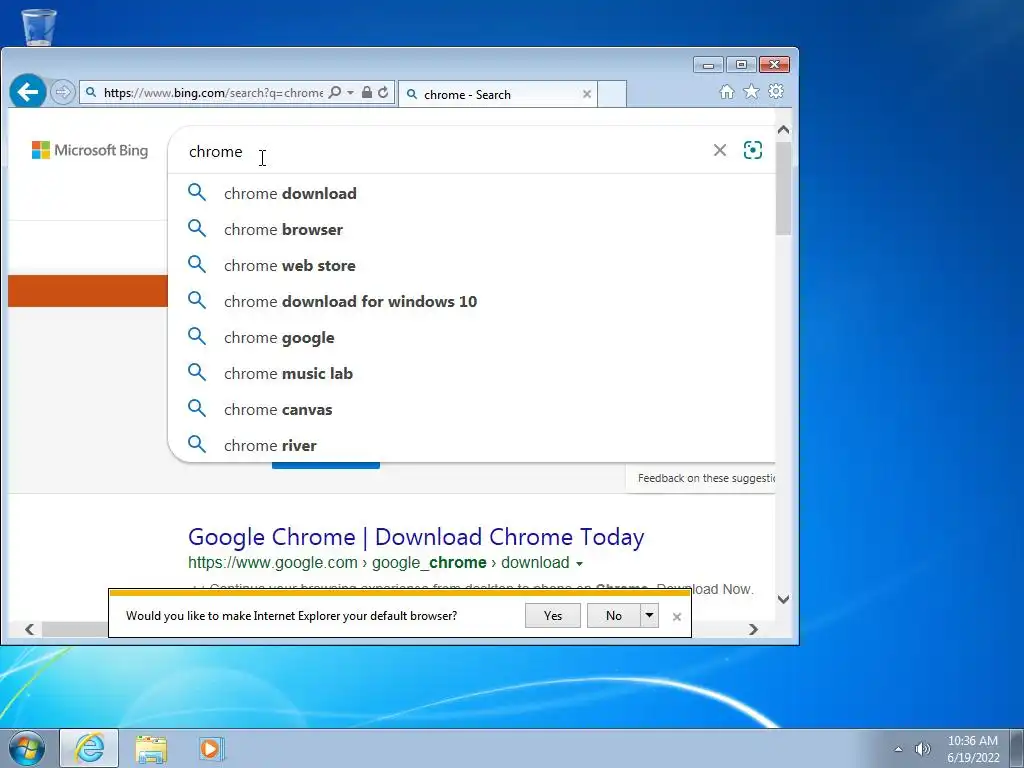This screenshot has width=1024, height=768.
Task: Click the horizontal scrollbar right arrow
Action: (x=754, y=629)
